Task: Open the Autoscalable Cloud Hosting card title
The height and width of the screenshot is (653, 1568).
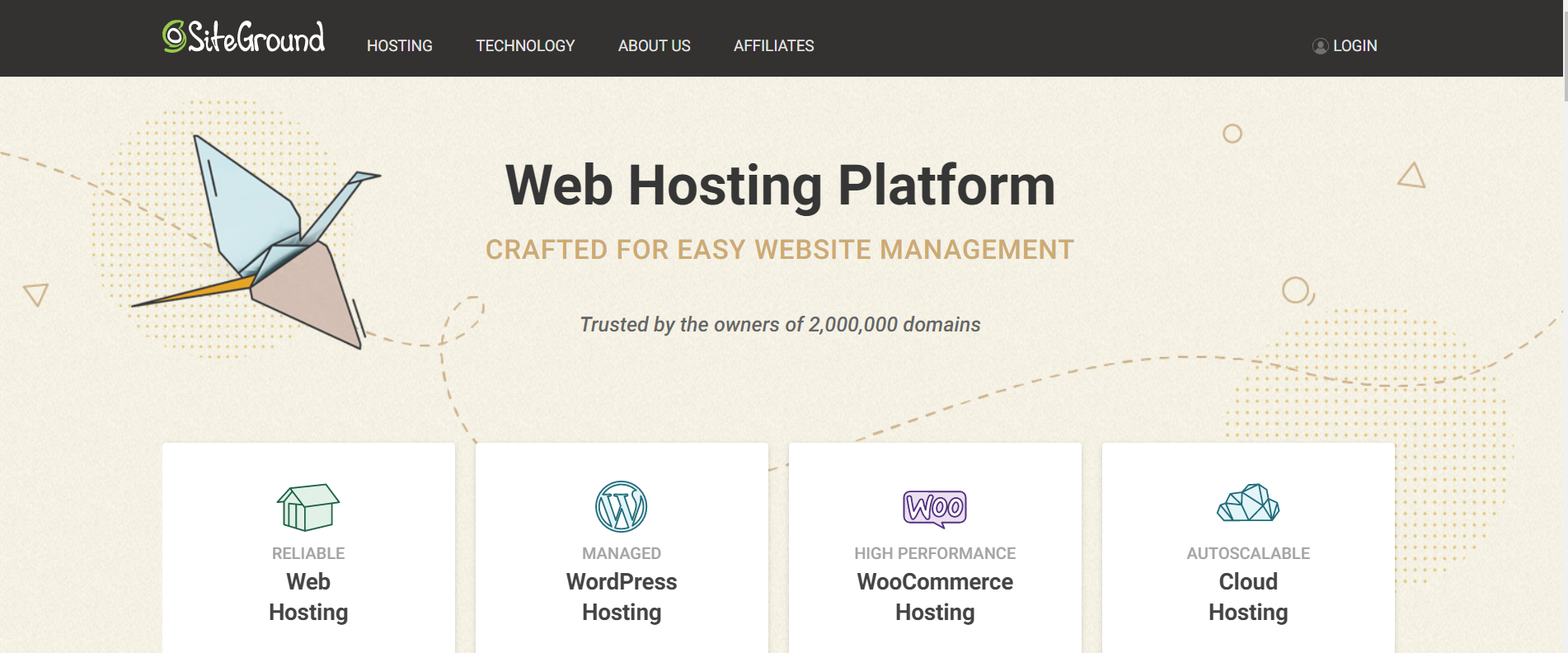Action: point(1248,597)
